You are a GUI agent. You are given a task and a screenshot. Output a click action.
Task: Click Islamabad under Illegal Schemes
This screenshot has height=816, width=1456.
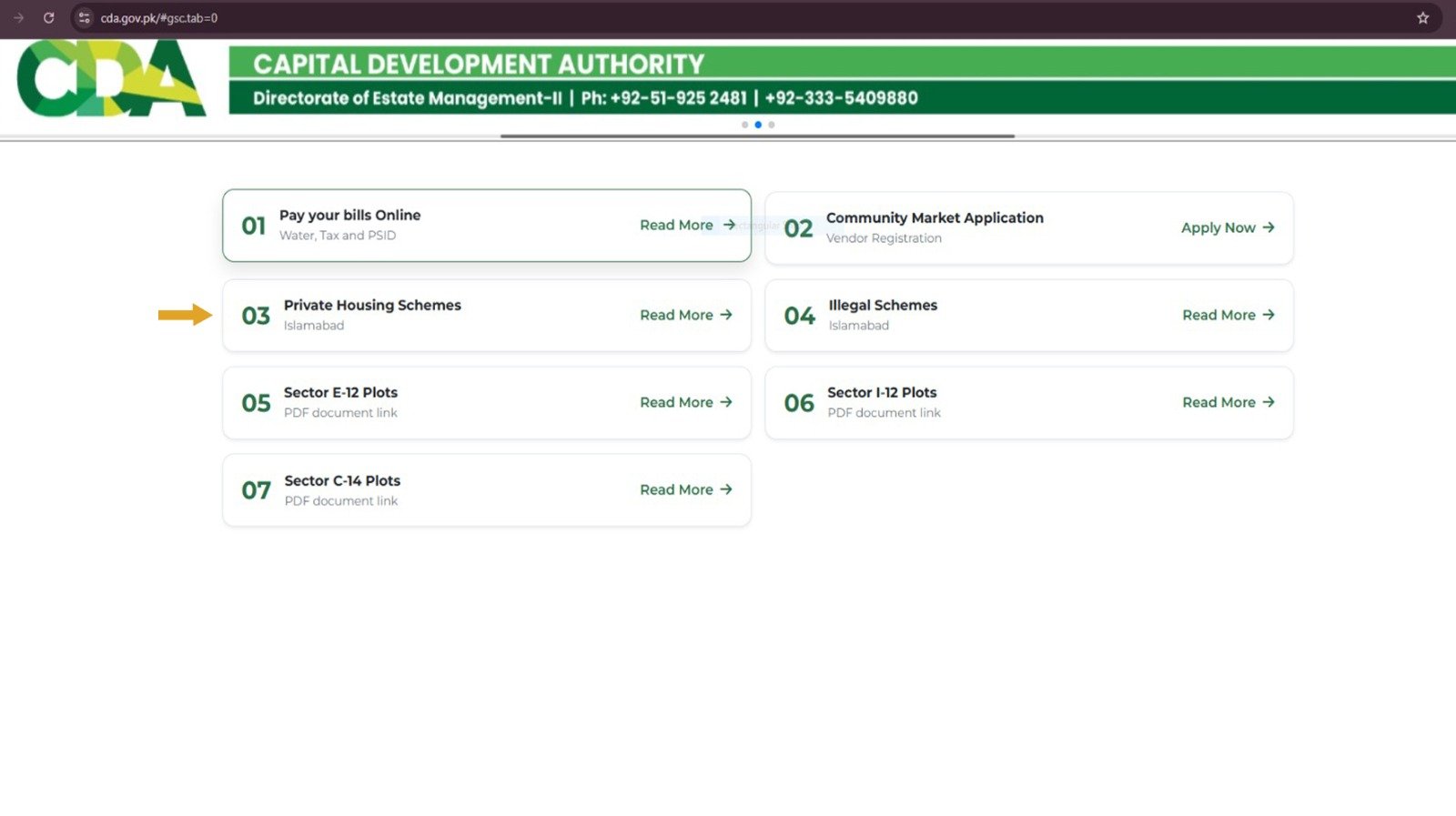859,326
